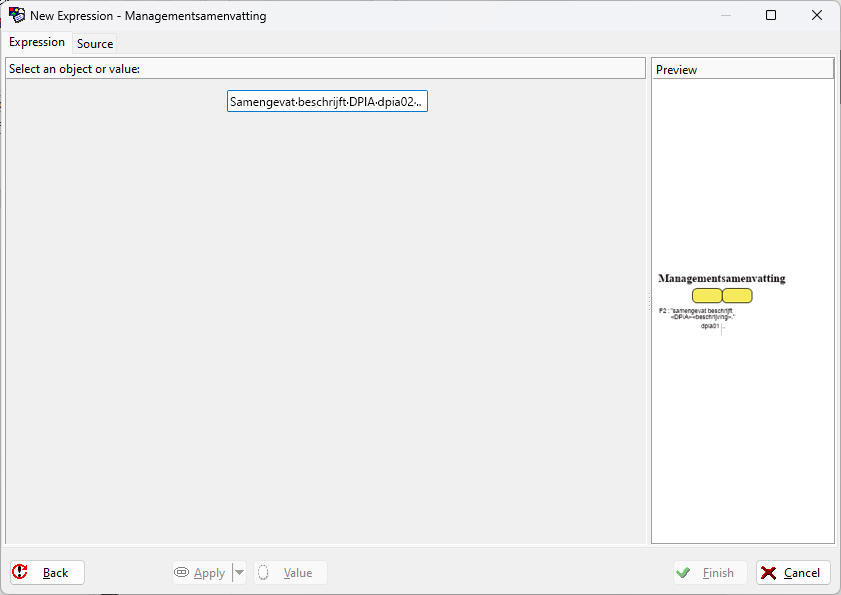This screenshot has width=841, height=595.
Task: Click the right yellow block in Preview
Action: point(737,296)
